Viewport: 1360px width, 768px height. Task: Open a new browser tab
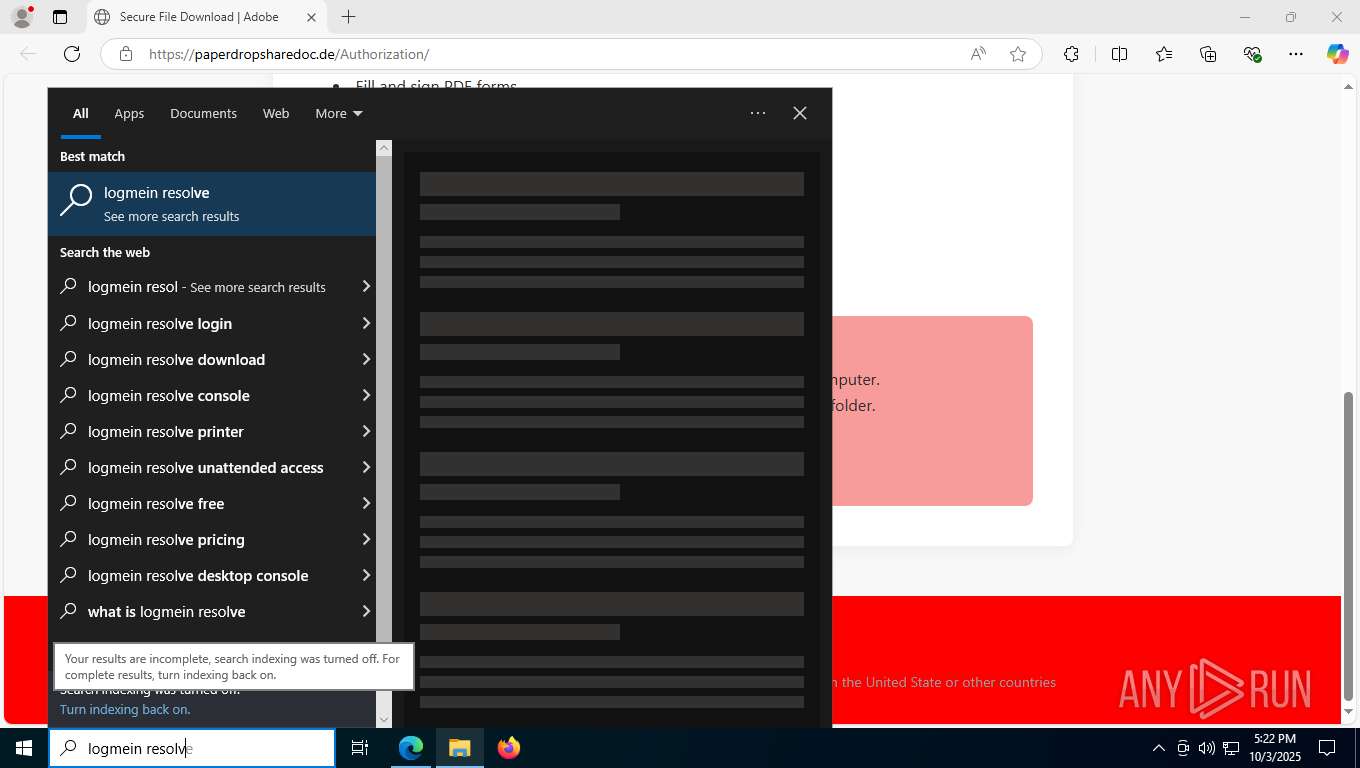[348, 17]
